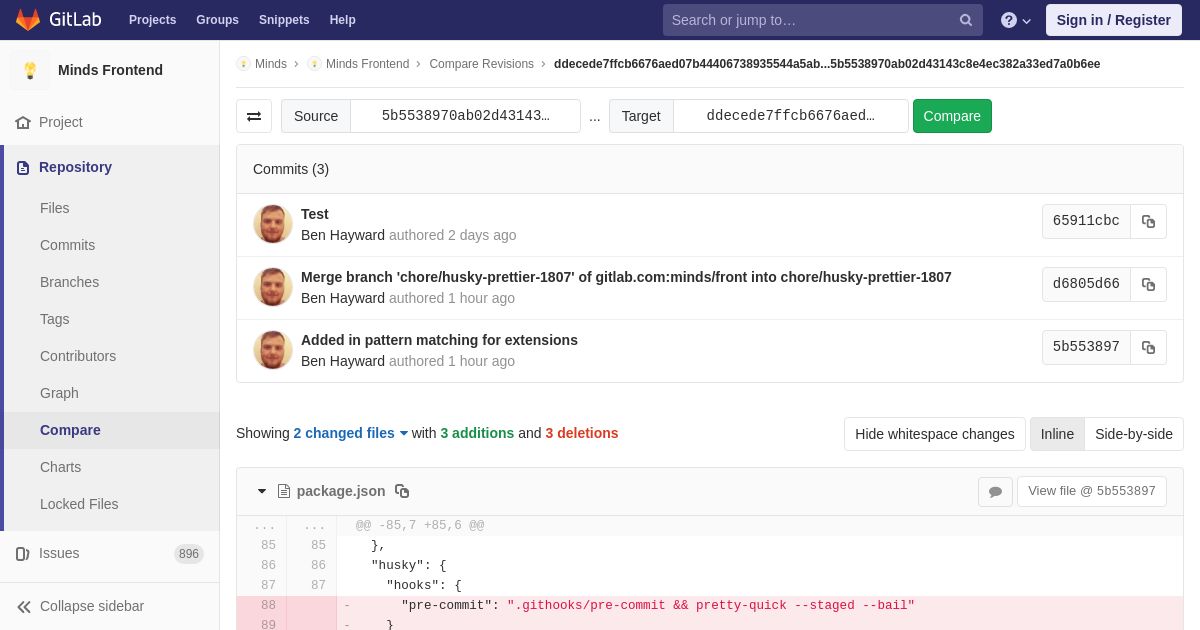Click the Repository icon in sidebar
Viewport: 1200px width, 630px height.
[x=23, y=168]
